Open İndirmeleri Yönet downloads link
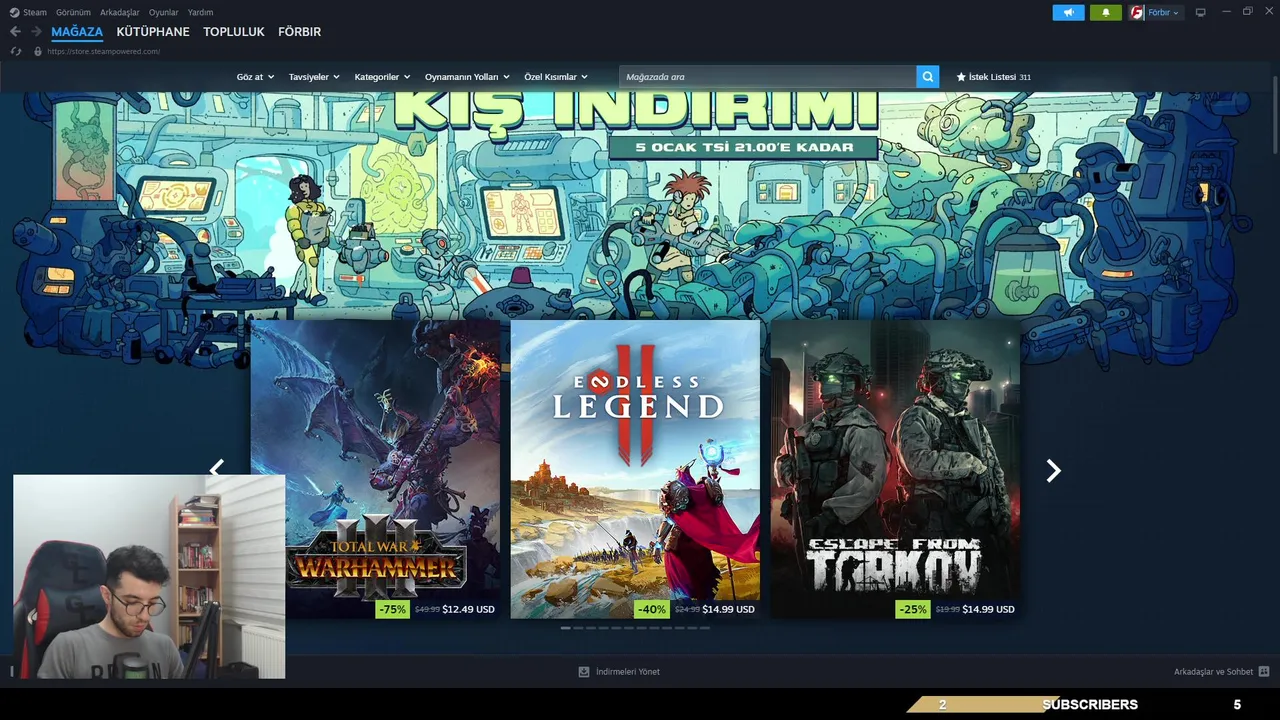The width and height of the screenshot is (1280, 720). coord(627,672)
